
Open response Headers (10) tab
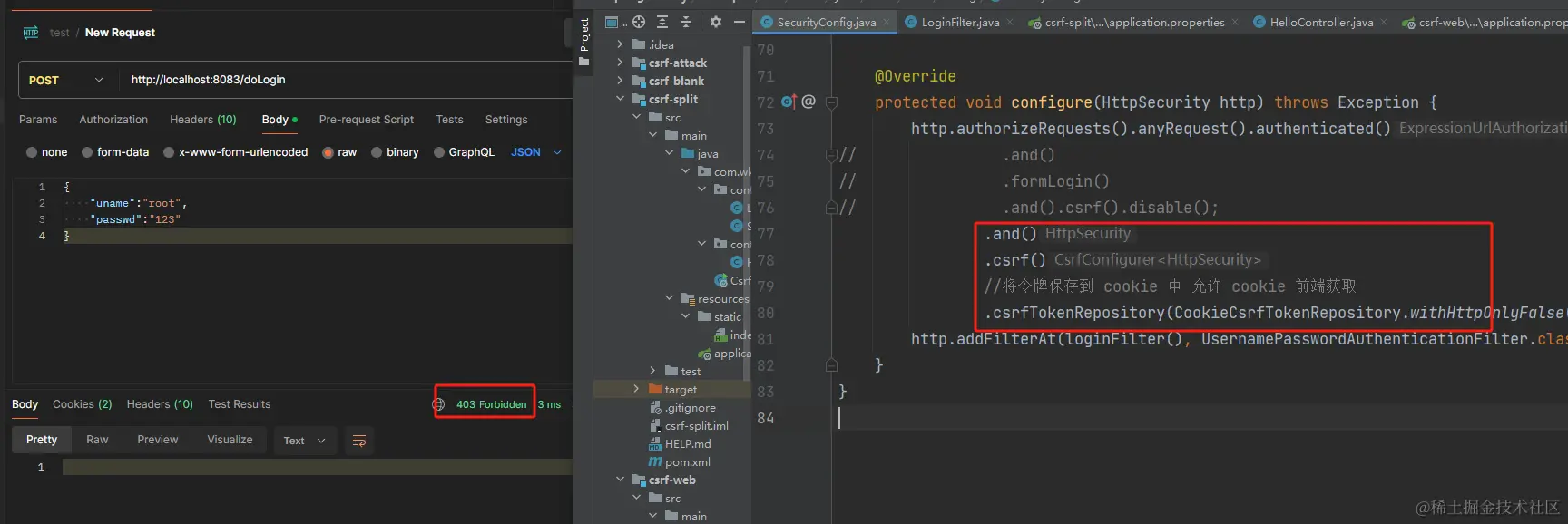160,404
